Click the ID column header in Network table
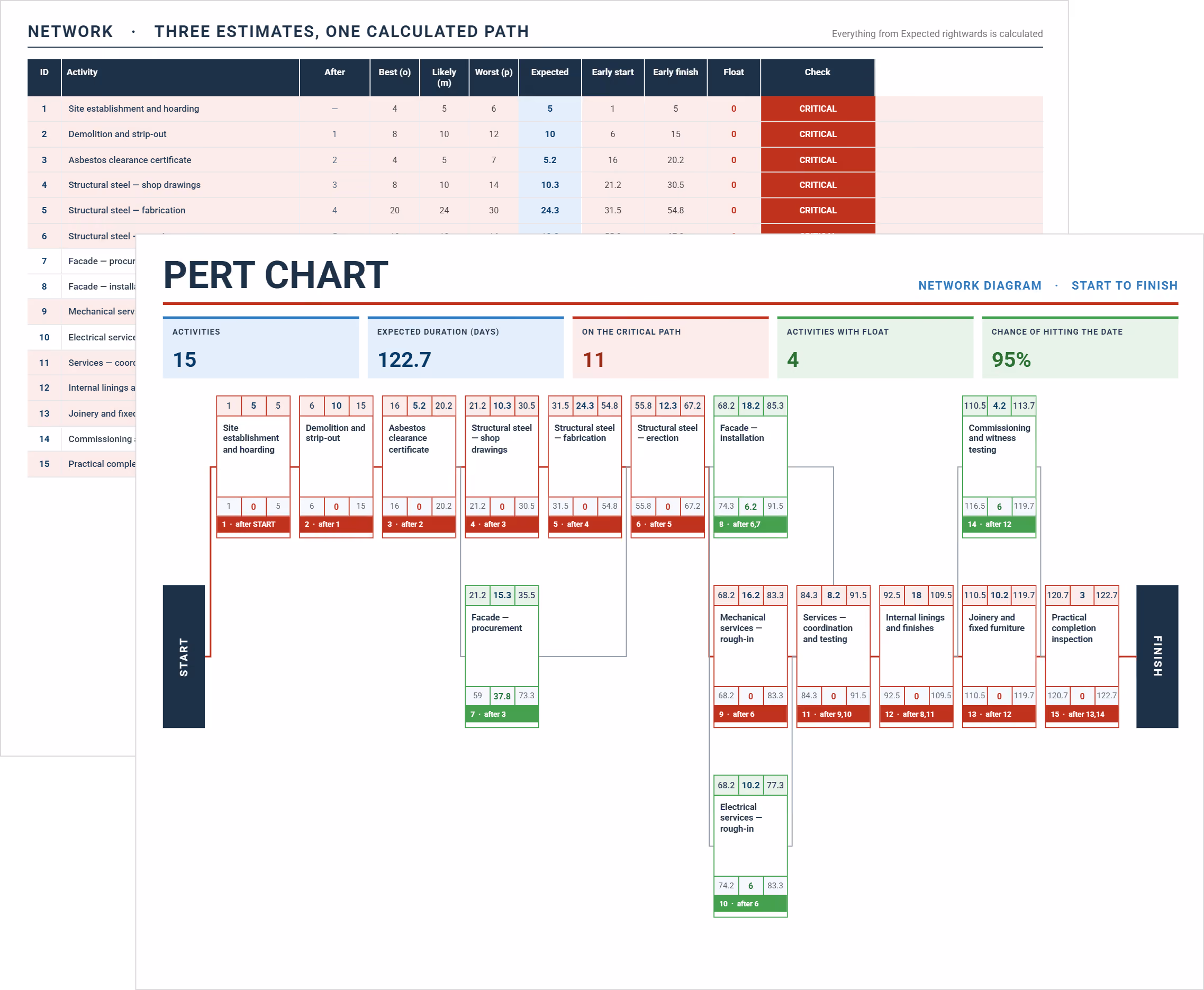The width and height of the screenshot is (1204, 990). [44, 77]
